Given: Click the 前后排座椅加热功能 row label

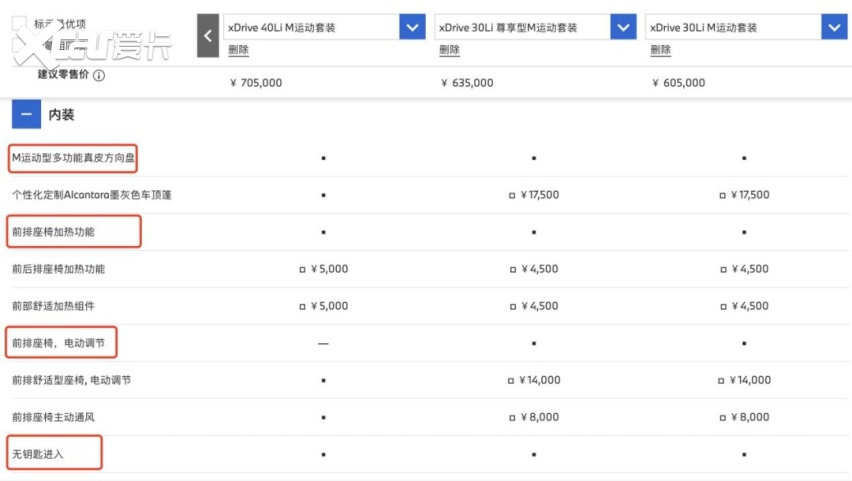Looking at the screenshot, I should 58,269.
